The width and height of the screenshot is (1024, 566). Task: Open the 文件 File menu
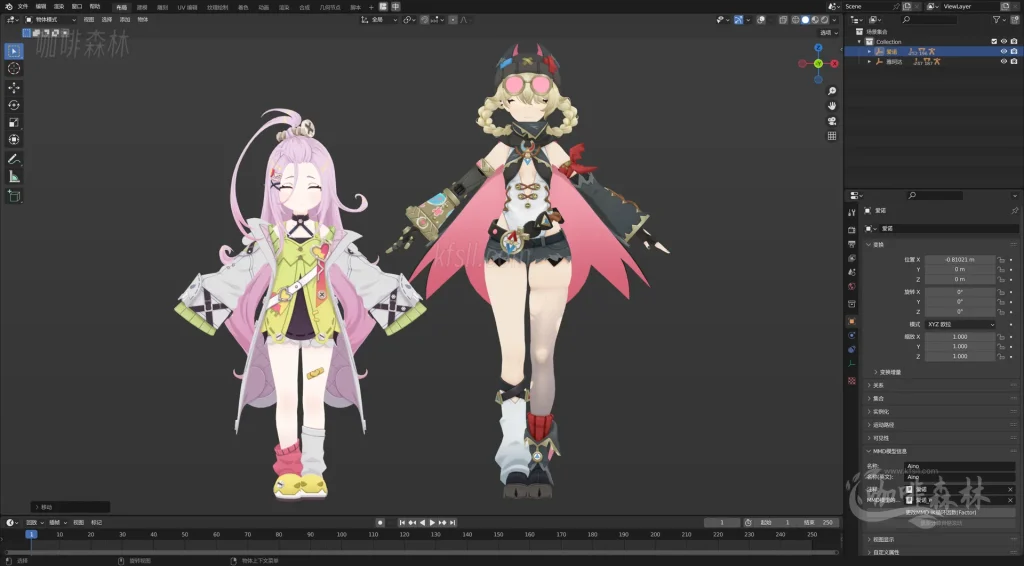23,7
